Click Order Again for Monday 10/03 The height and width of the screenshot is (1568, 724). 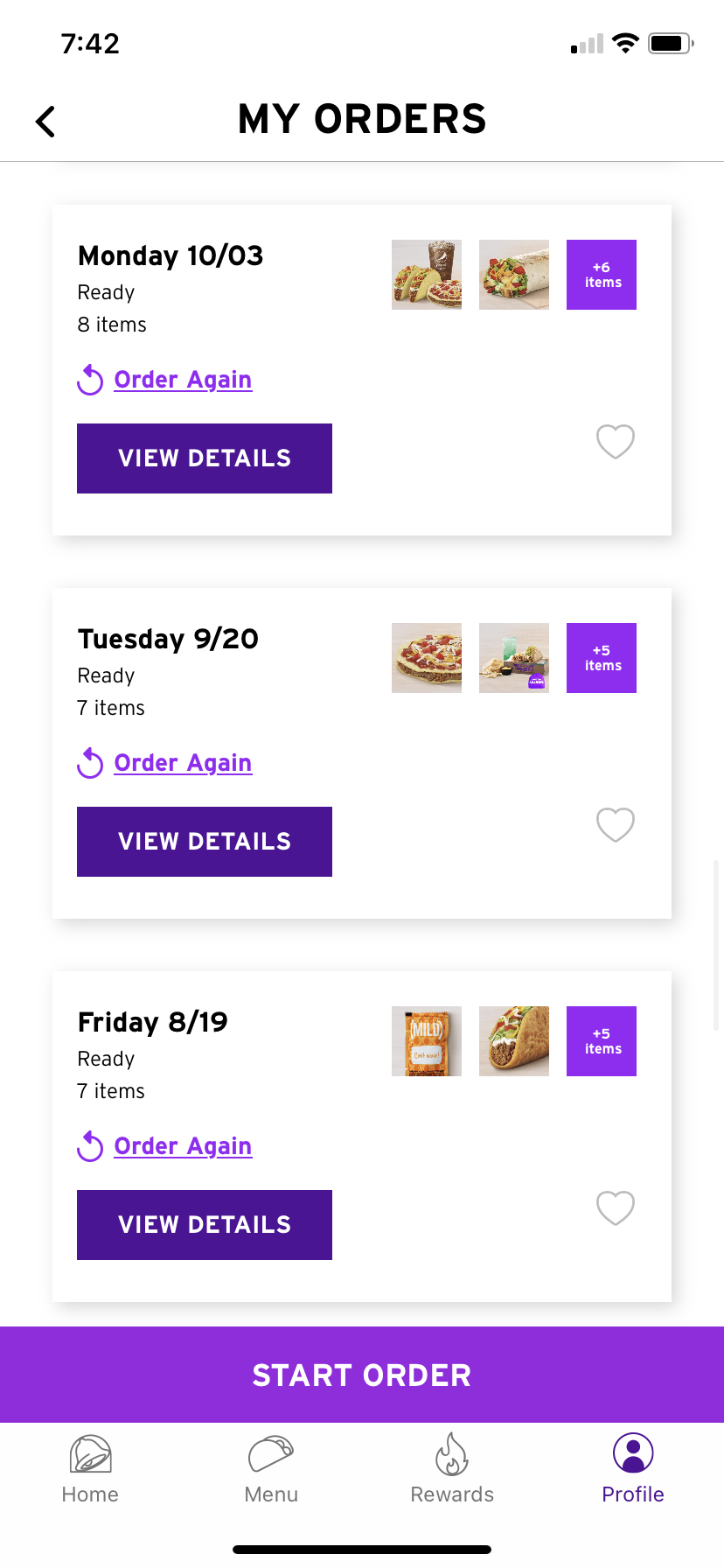(x=182, y=380)
